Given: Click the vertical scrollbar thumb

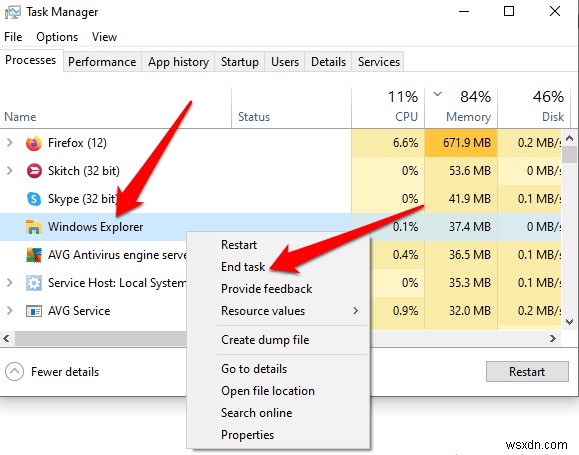Looking at the screenshot, I should click(x=570, y=154).
